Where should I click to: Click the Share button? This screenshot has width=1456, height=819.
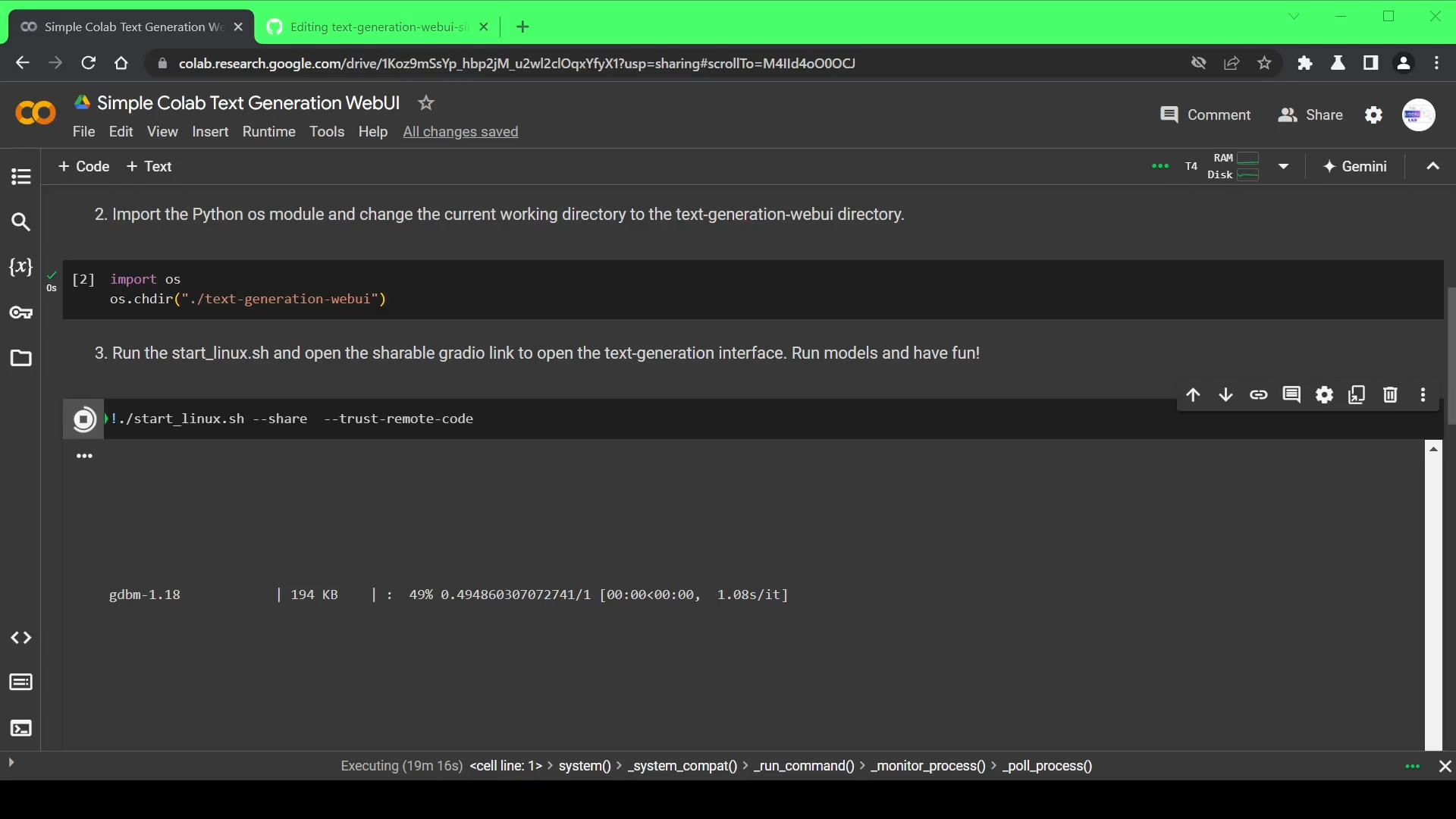point(1310,115)
